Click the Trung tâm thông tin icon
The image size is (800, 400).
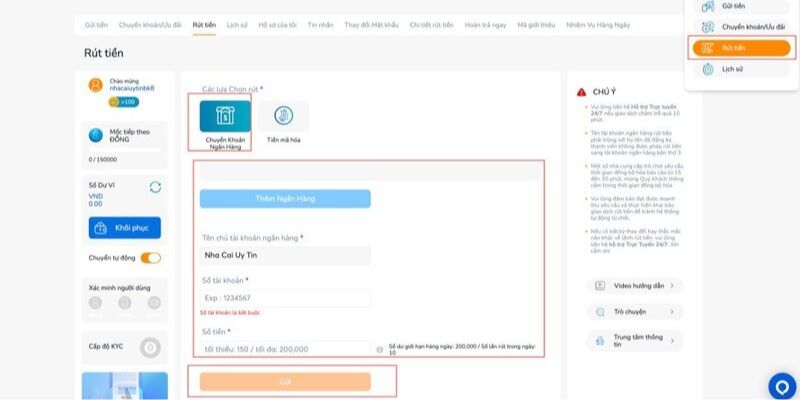(x=600, y=340)
